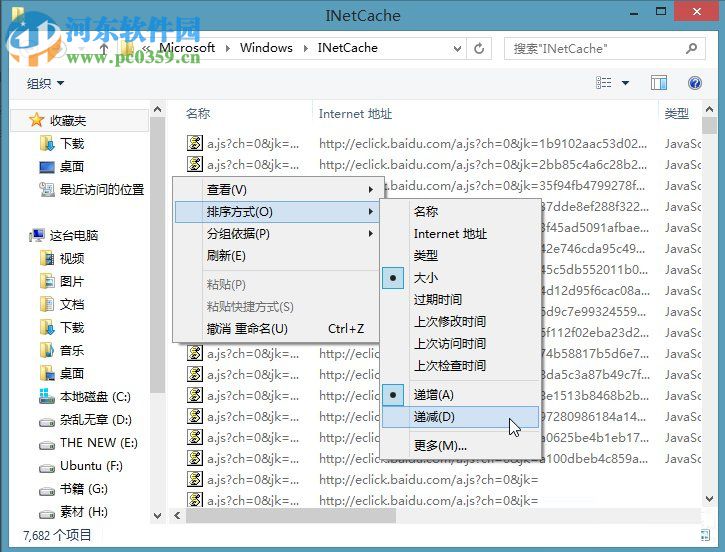Open the 书籍 (G:) drive icon
Image resolution: width=725 pixels, height=552 pixels.
click(47, 490)
